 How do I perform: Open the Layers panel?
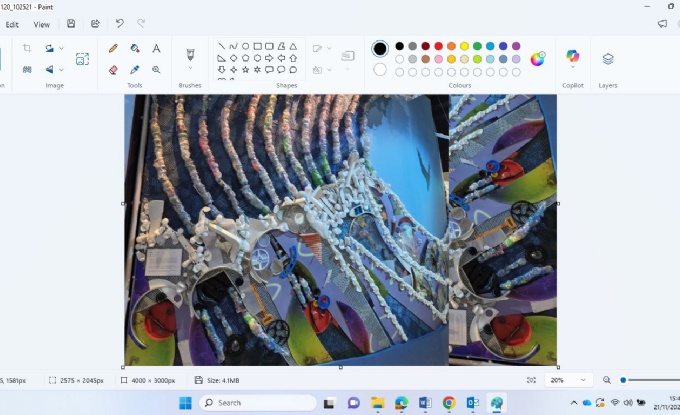(x=608, y=59)
